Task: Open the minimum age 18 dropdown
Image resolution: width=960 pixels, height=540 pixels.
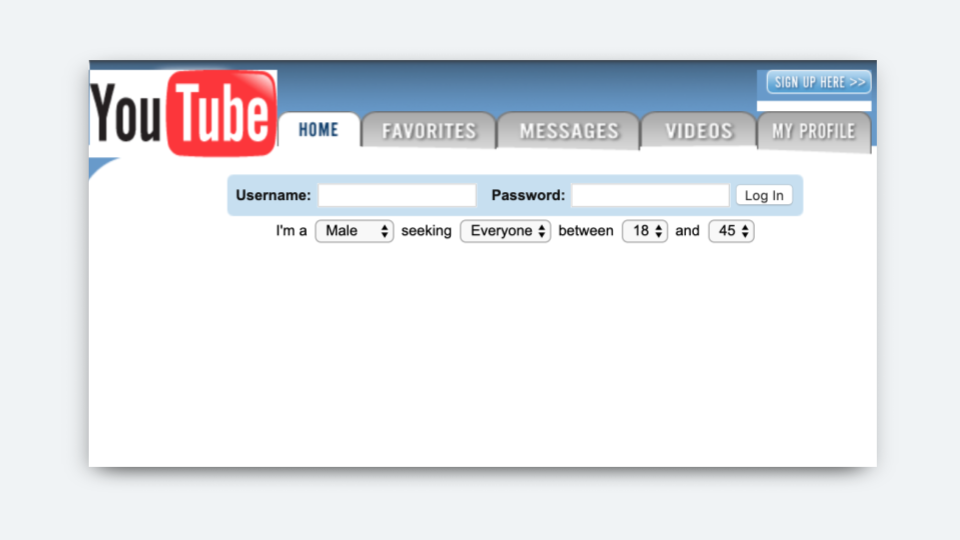Action: 645,231
